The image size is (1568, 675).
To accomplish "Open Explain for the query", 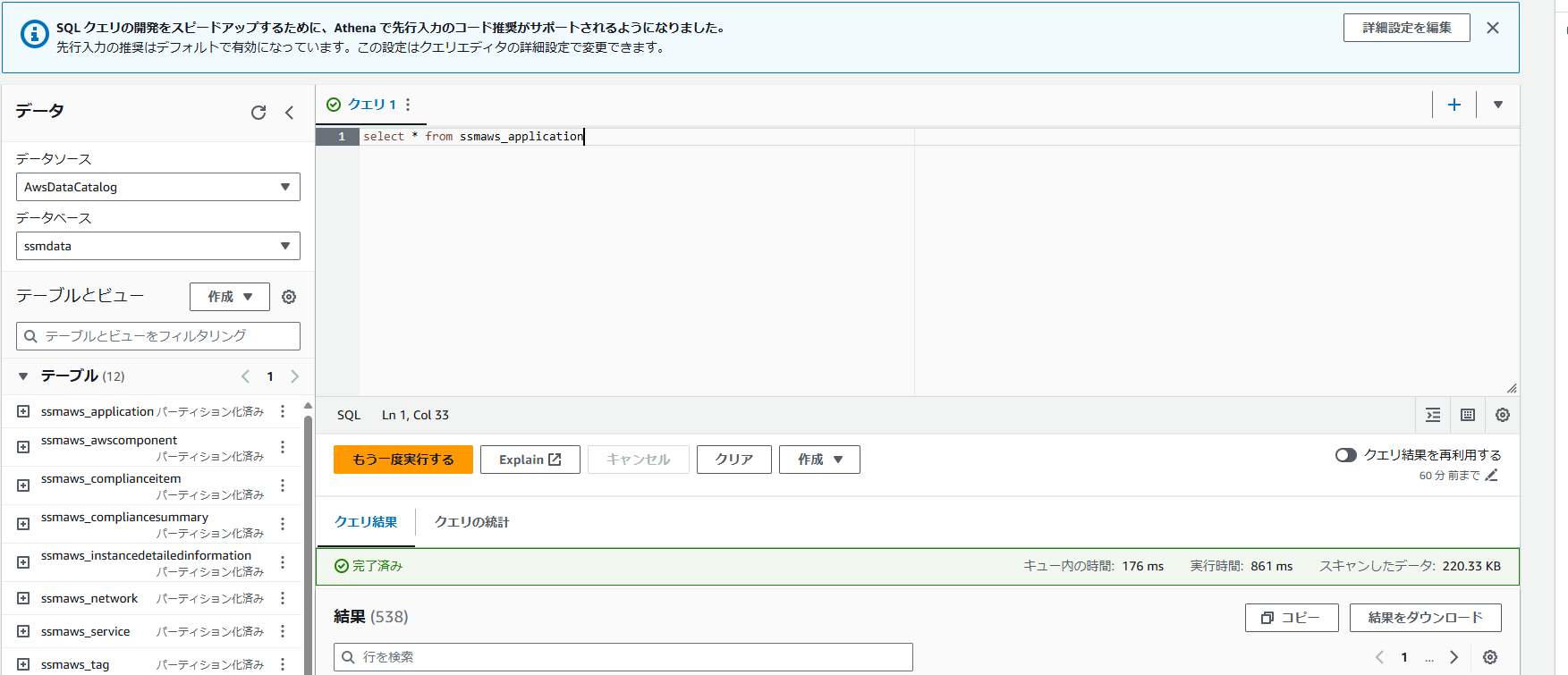I will click(x=530, y=460).
